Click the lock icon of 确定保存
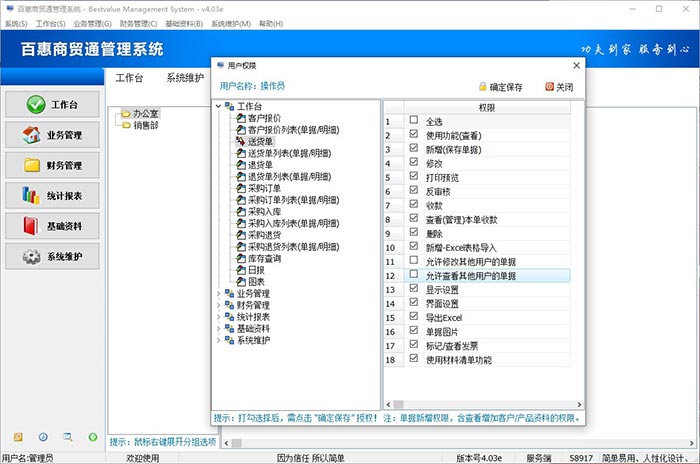 [483, 87]
